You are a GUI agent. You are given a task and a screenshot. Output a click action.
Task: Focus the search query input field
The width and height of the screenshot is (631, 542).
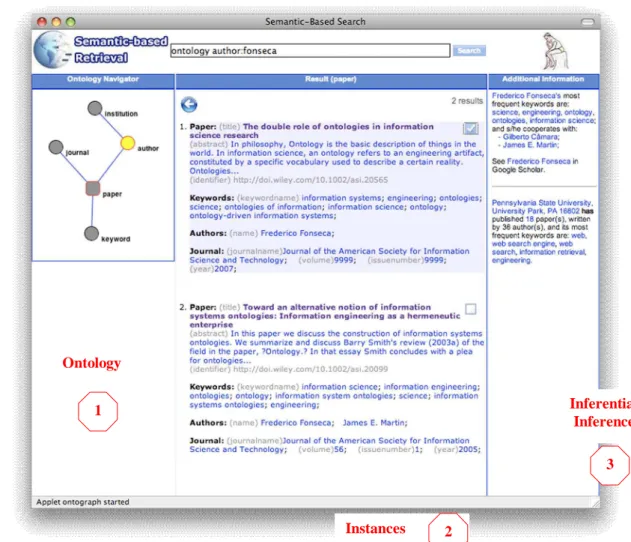pos(310,51)
